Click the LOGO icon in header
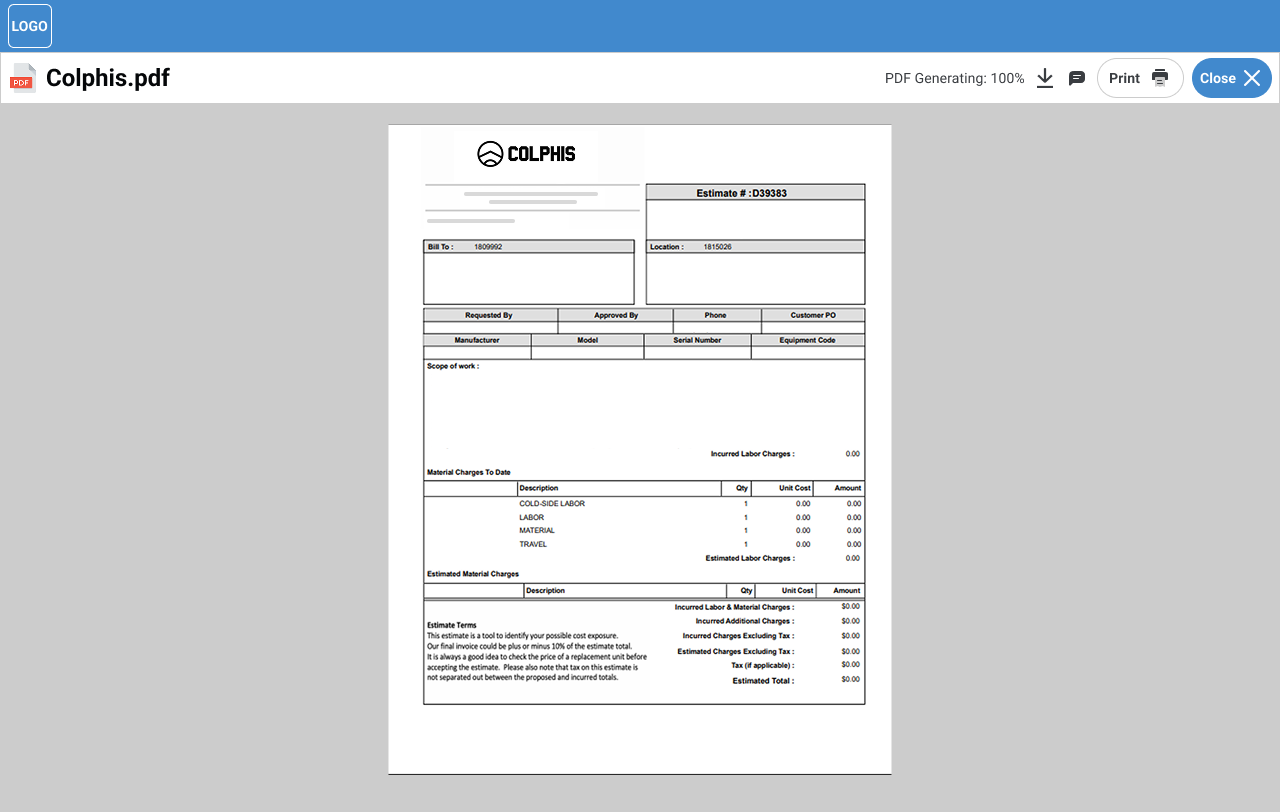Image resolution: width=1280 pixels, height=812 pixels. click(x=30, y=26)
